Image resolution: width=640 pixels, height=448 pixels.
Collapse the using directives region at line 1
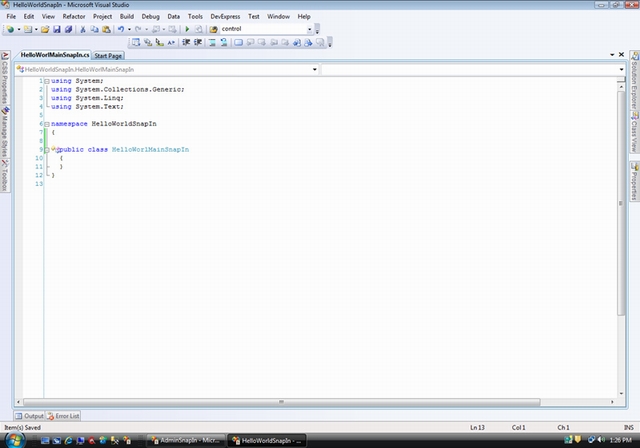click(x=47, y=81)
